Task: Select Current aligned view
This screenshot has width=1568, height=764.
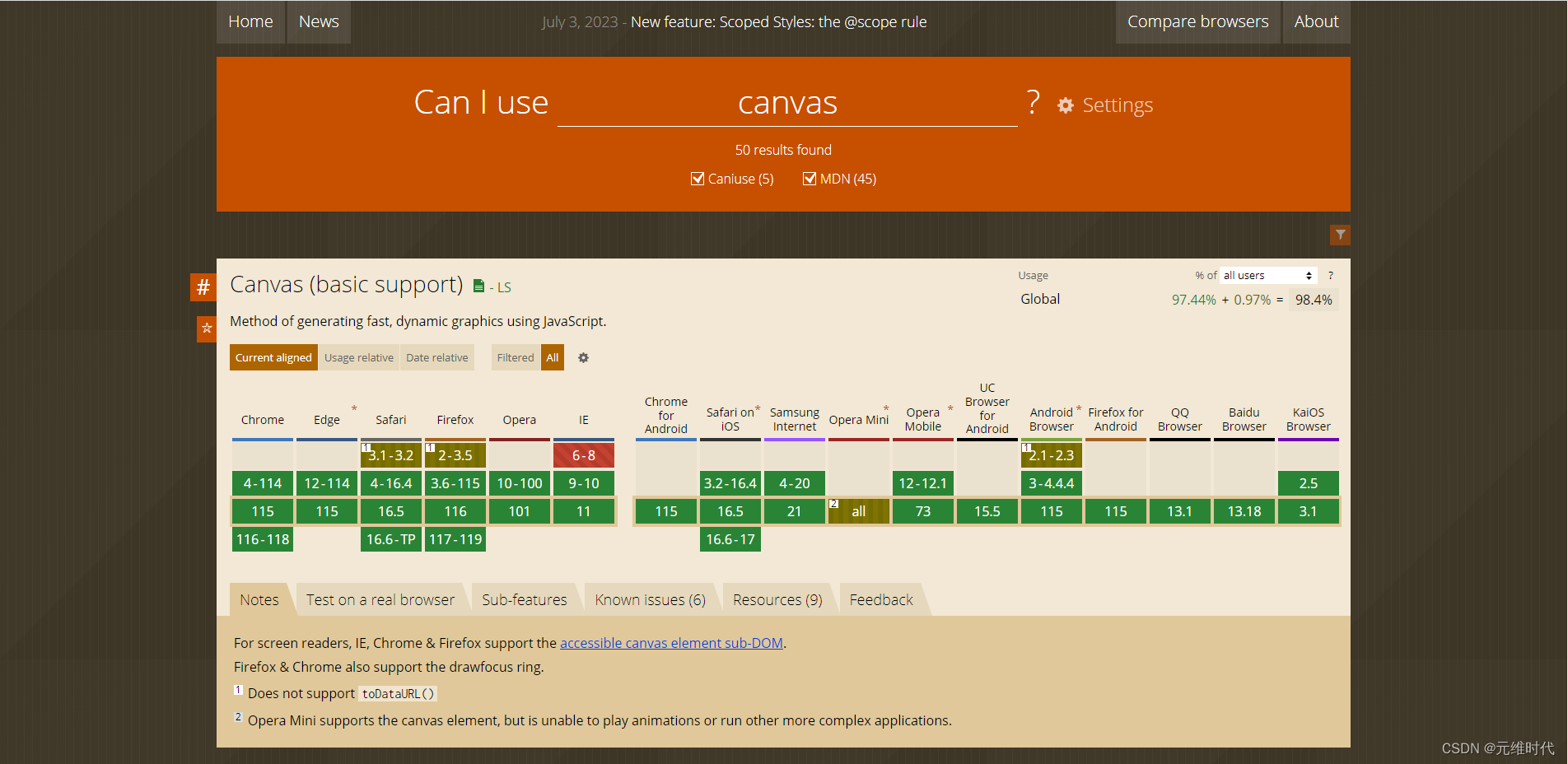Action: [x=273, y=357]
